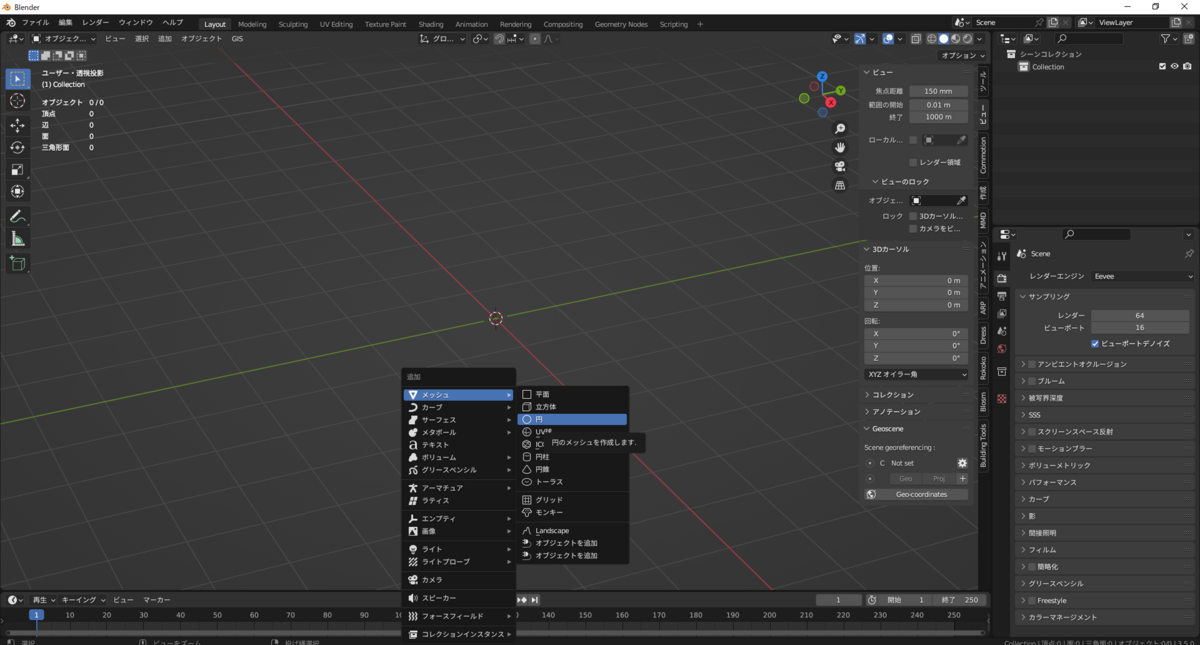This screenshot has width=1200, height=645.
Task: Choose 立方体 from mesh submenu
Action: point(573,407)
